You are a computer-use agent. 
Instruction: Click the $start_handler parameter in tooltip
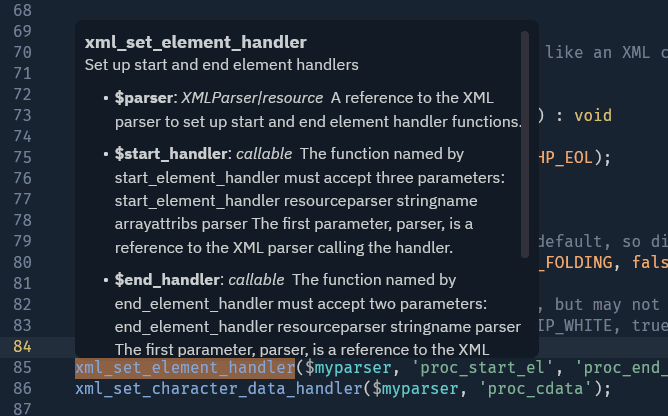point(171,154)
